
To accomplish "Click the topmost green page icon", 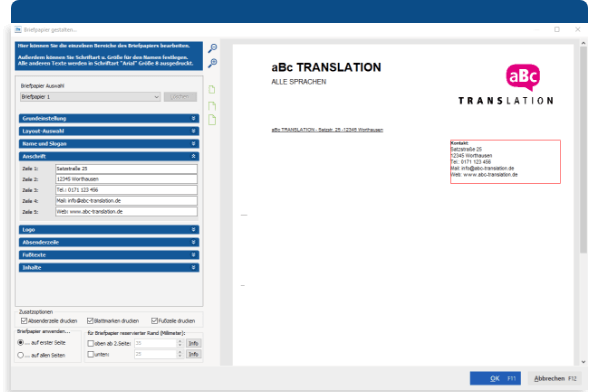I will [x=212, y=90].
